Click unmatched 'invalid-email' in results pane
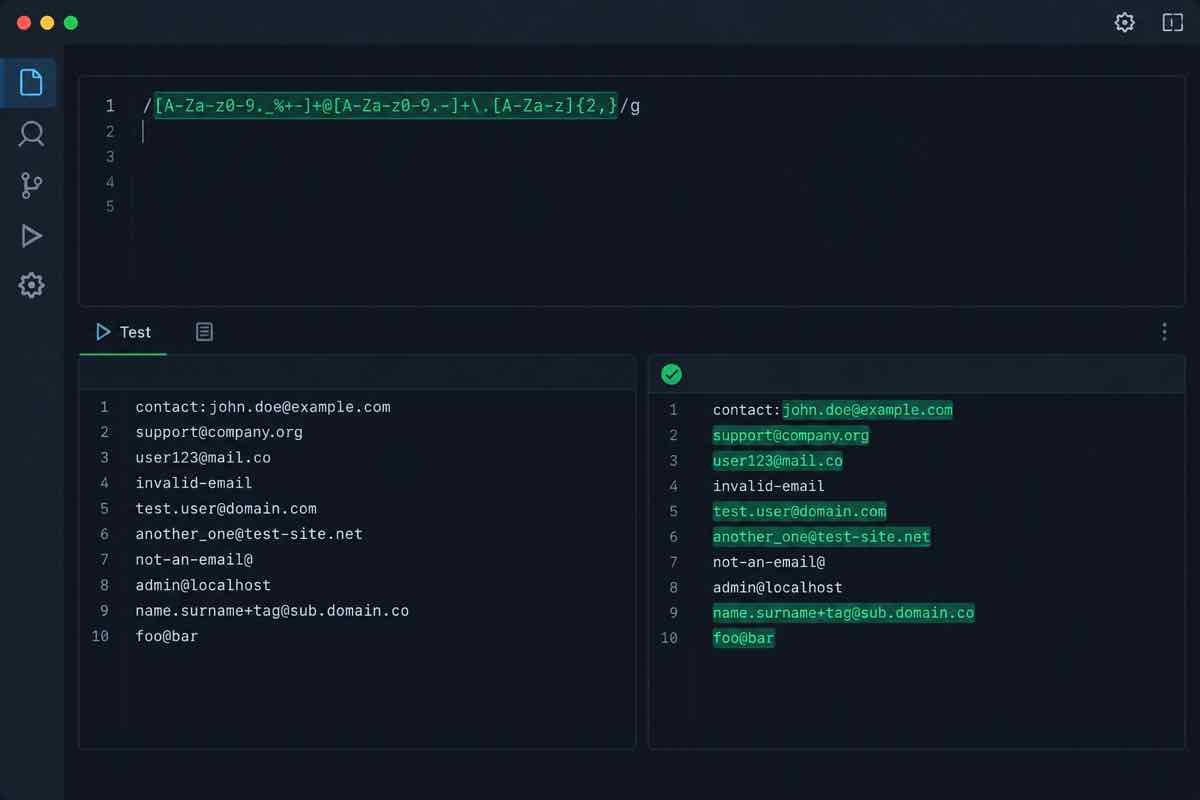The height and width of the screenshot is (800, 1200). pos(769,486)
